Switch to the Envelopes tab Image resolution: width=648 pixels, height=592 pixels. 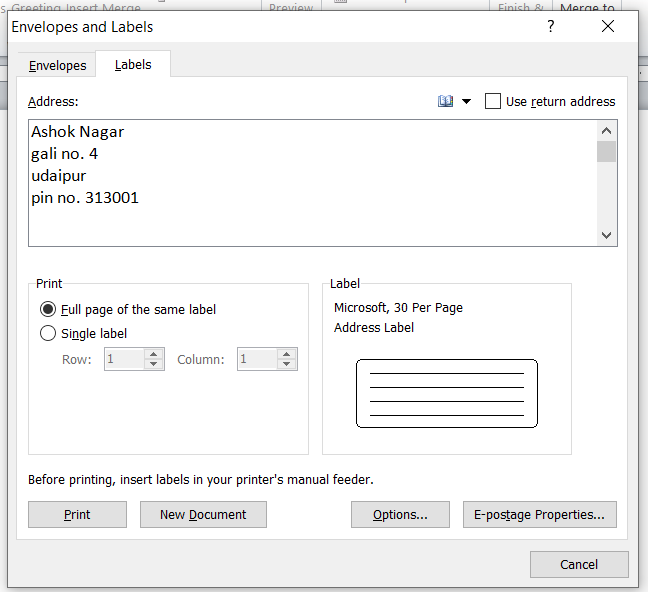tap(57, 65)
